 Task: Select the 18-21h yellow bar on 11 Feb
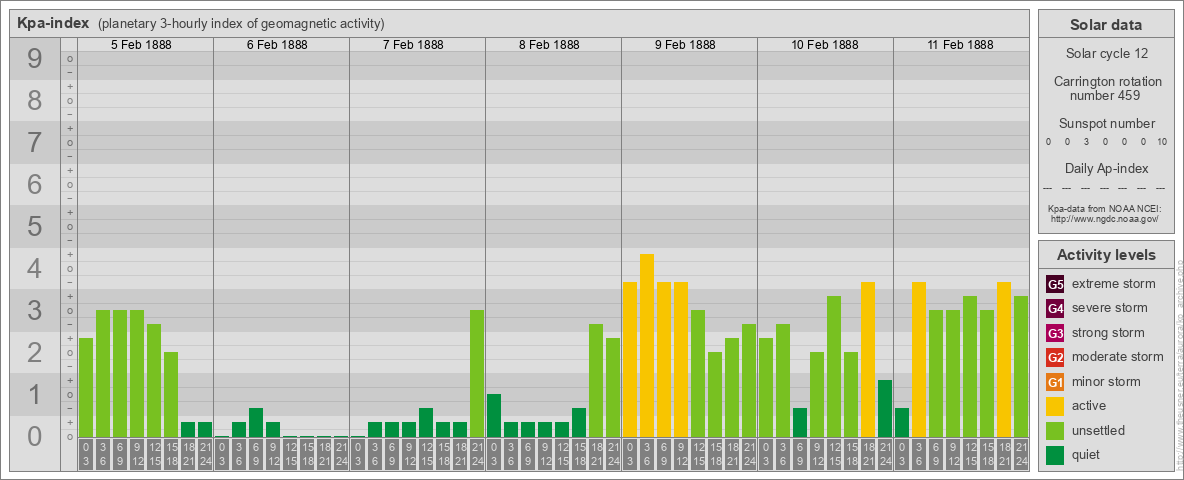click(x=1004, y=360)
